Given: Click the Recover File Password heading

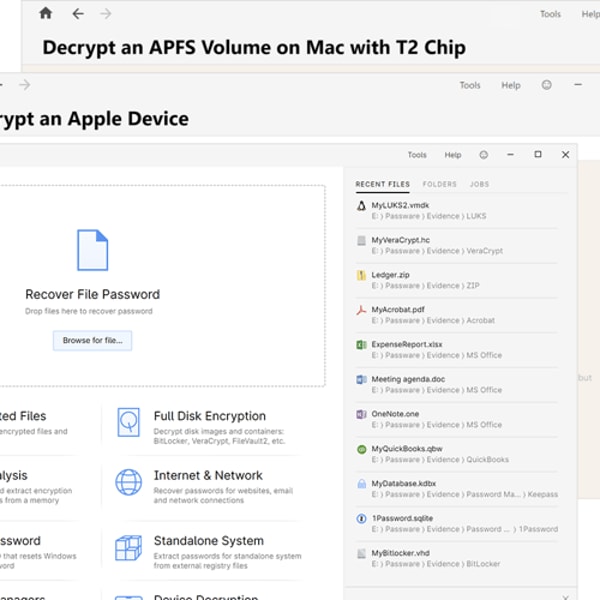Looking at the screenshot, I should coord(93,294).
